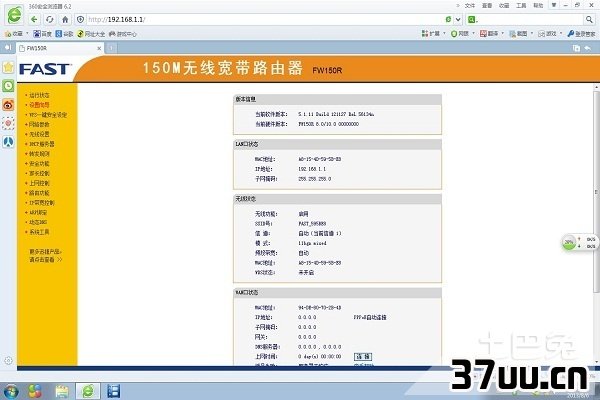The height and width of the screenshot is (400, 600).
Task: Expand the 网银 dropdown arrow
Action: point(473,33)
